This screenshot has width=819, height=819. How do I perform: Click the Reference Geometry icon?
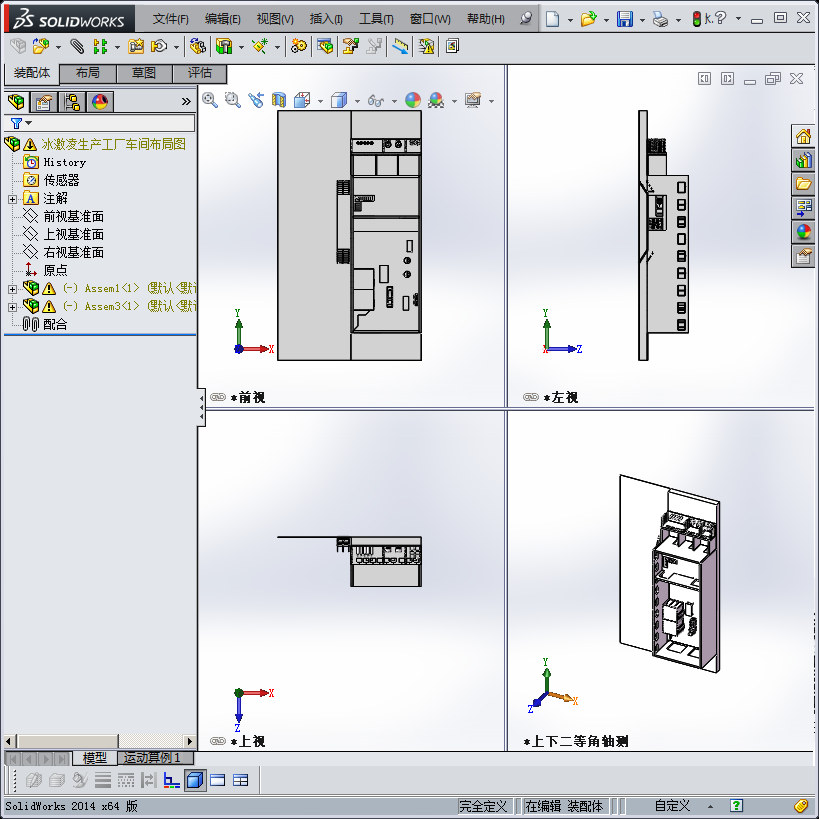260,46
